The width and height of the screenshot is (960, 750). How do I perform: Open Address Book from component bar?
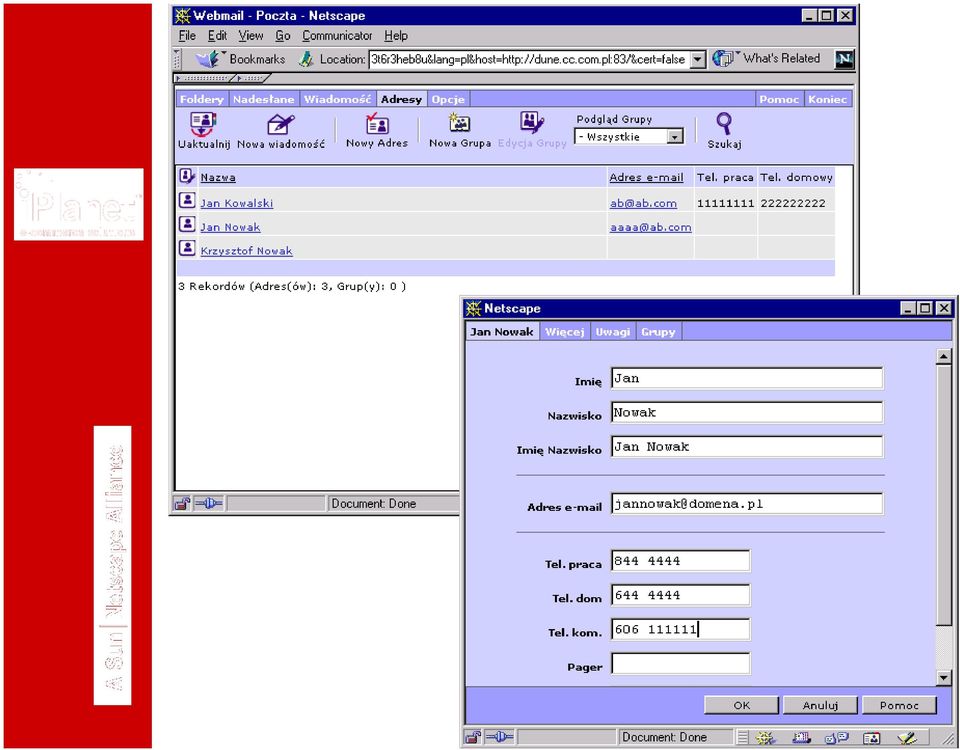(x=871, y=738)
